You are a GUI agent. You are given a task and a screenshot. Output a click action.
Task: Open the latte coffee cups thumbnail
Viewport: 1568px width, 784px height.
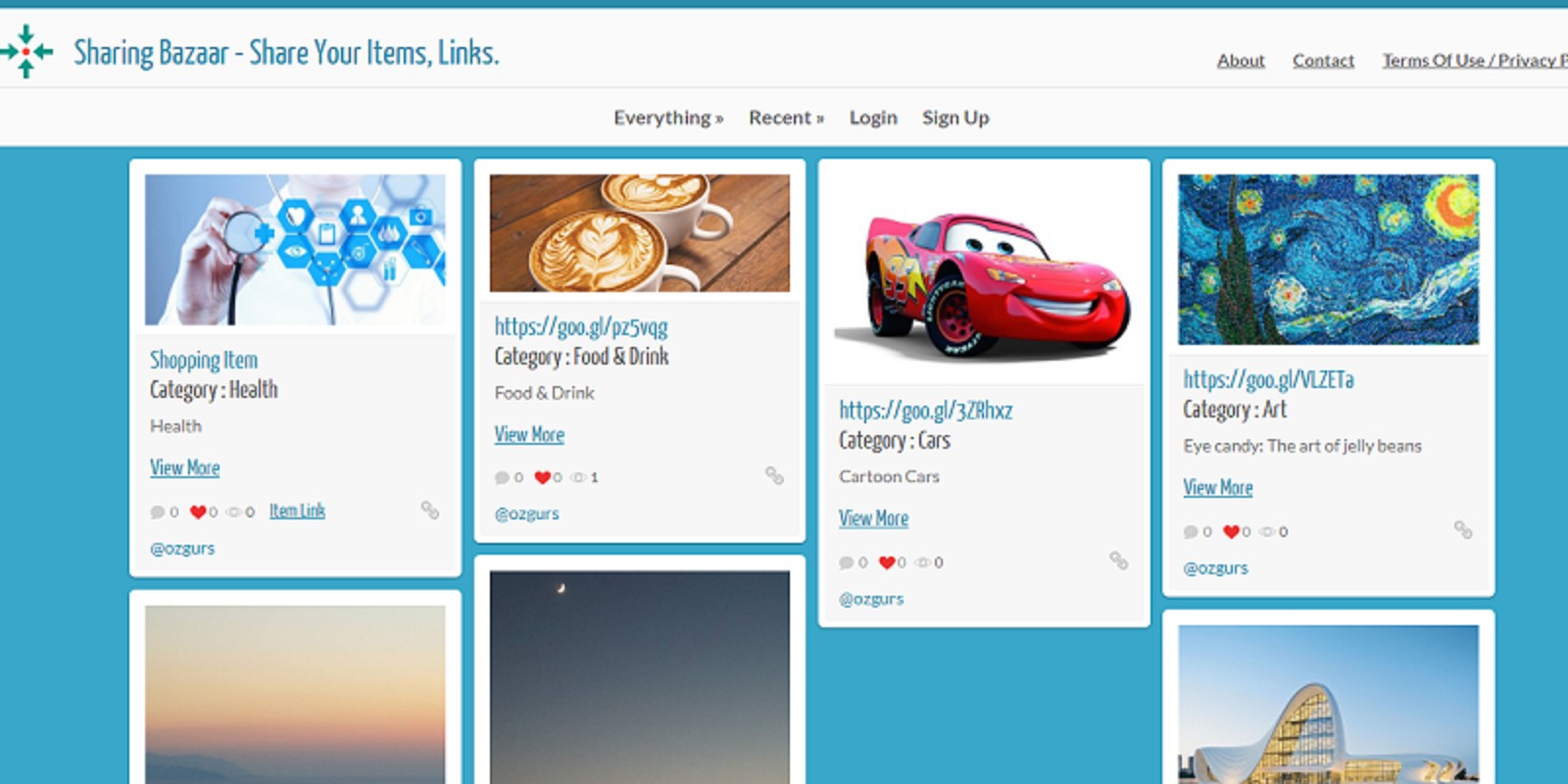click(640, 233)
